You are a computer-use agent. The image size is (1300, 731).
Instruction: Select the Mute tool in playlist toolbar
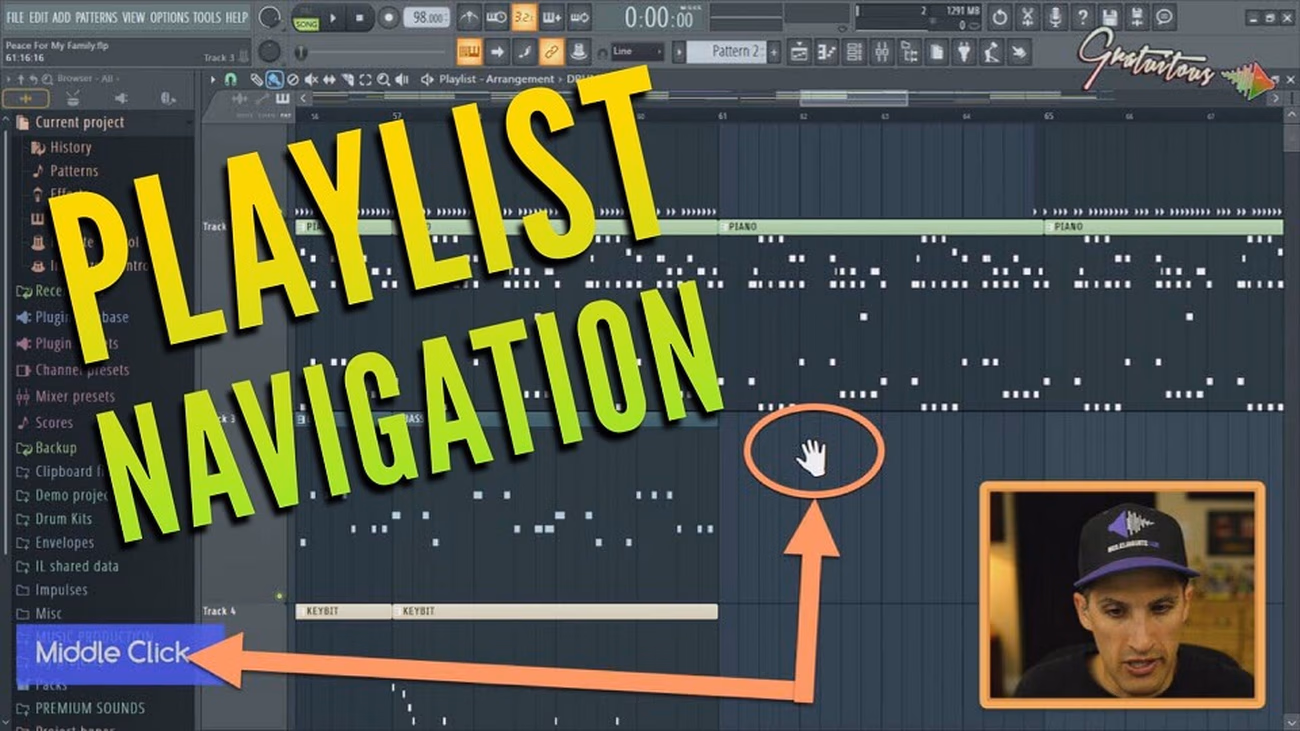pos(311,79)
